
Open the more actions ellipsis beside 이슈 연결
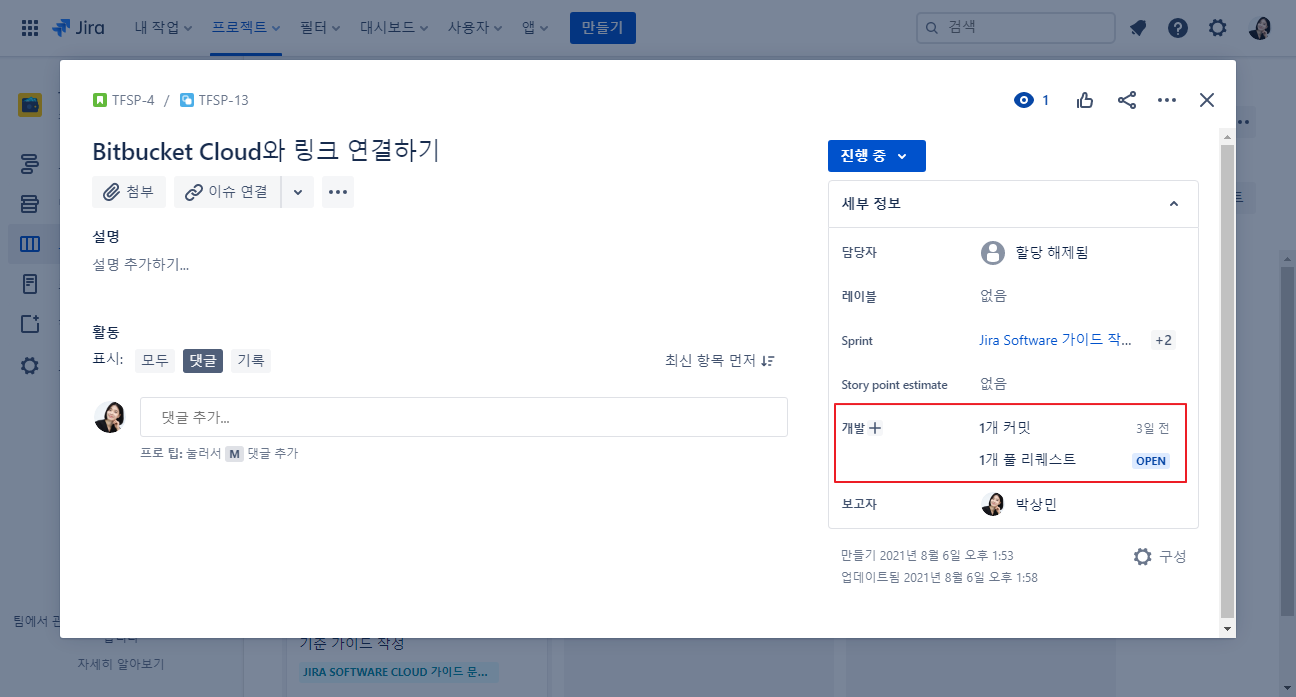(x=338, y=192)
